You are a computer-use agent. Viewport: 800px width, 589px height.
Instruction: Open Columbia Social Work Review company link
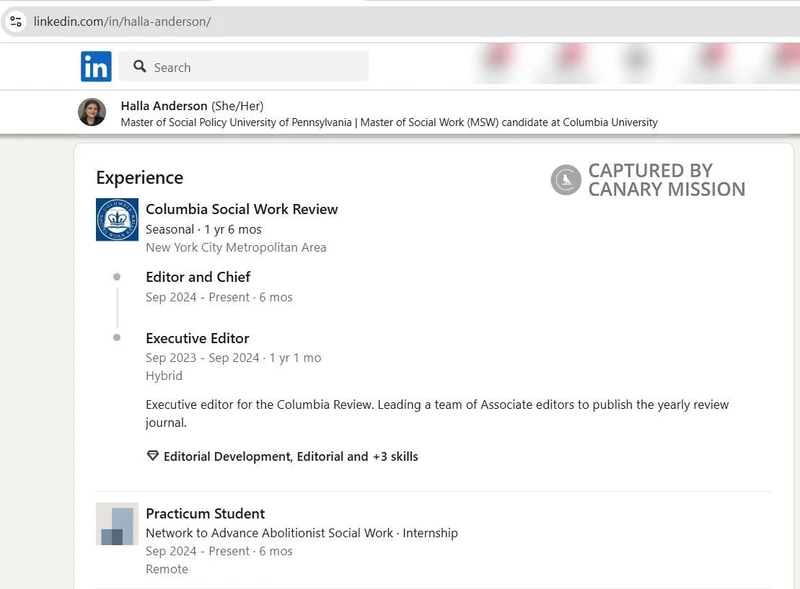[x=242, y=209]
